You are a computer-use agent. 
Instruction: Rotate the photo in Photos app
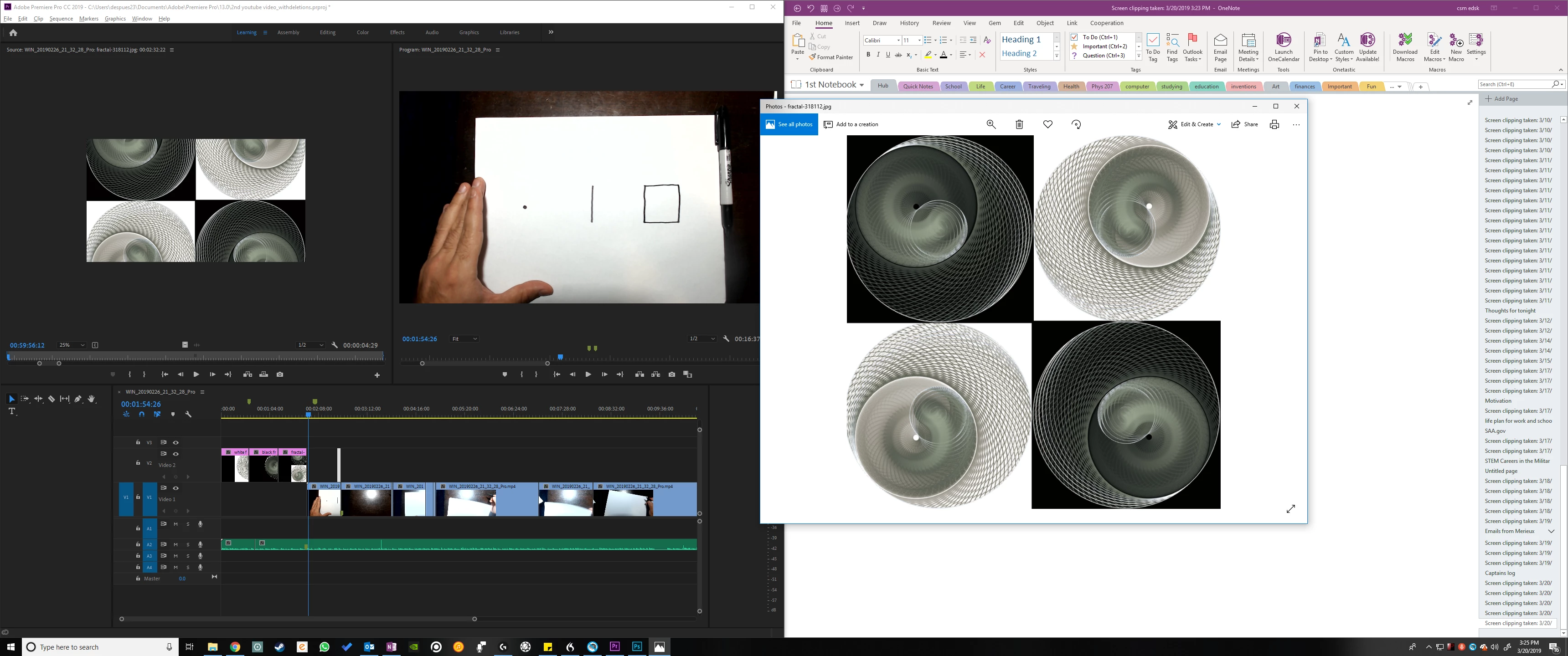tap(1076, 124)
